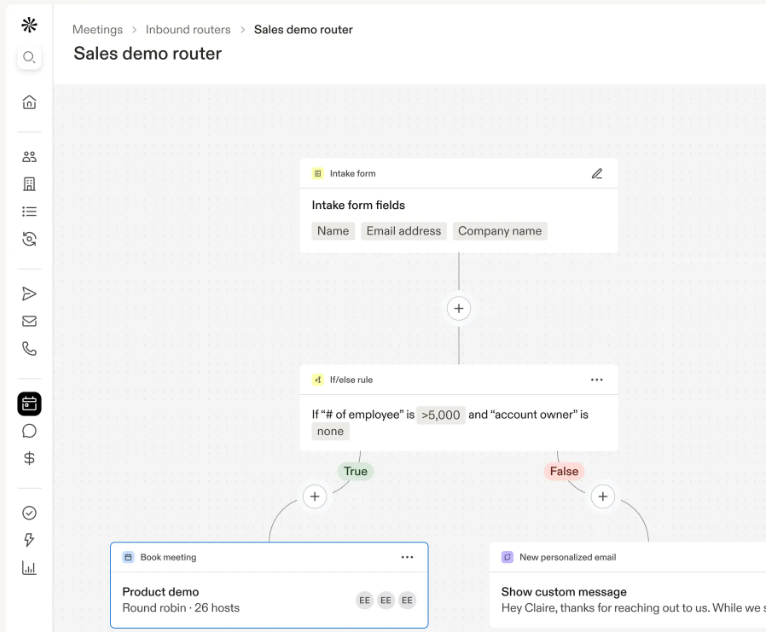Open the Book meeting card options menu
The image size is (769, 632).
[x=407, y=557]
